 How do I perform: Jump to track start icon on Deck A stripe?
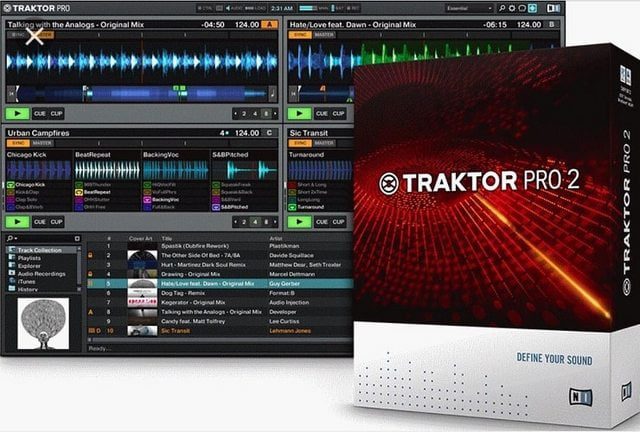[11, 94]
